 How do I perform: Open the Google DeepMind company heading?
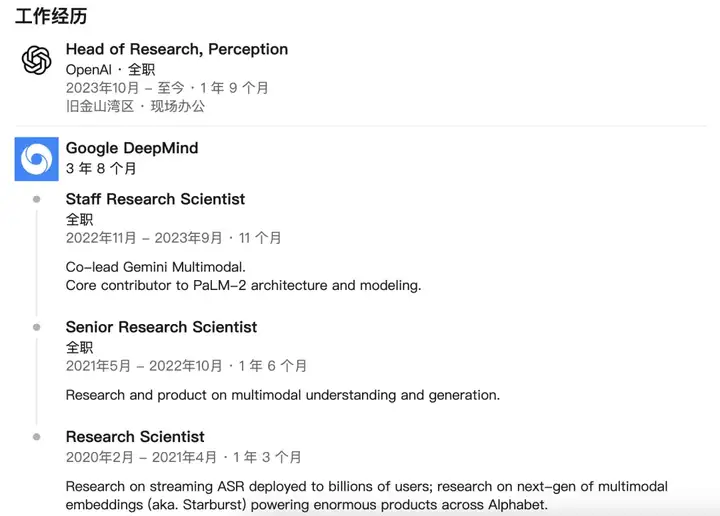[x=132, y=148]
